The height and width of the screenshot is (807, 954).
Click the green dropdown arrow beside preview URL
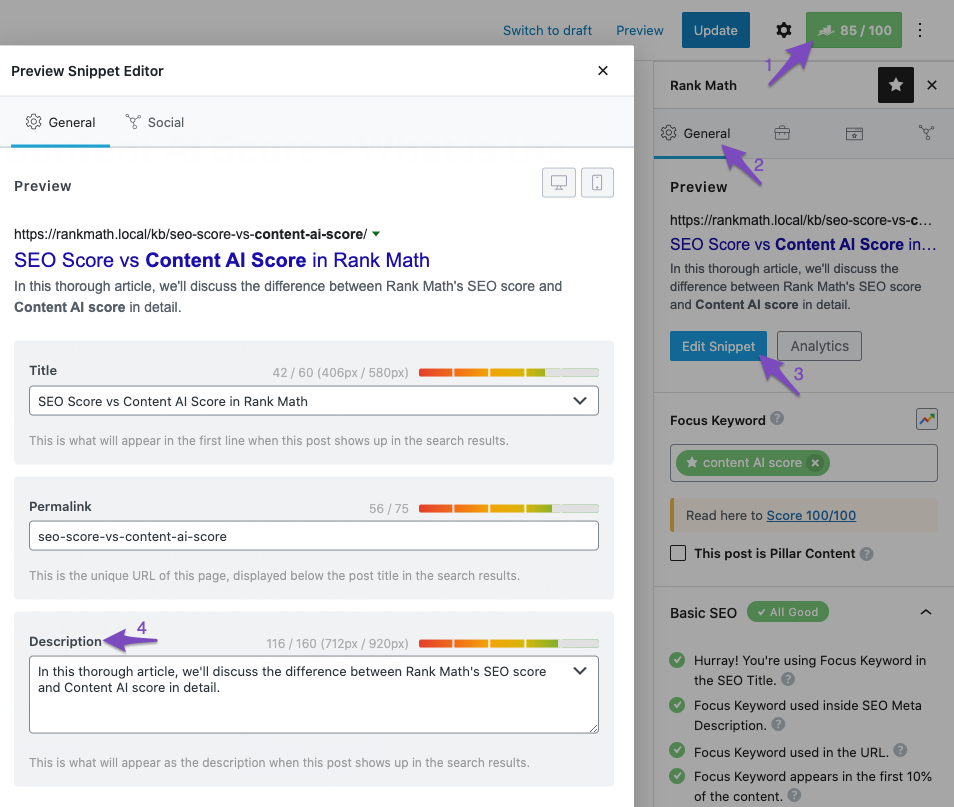376,234
